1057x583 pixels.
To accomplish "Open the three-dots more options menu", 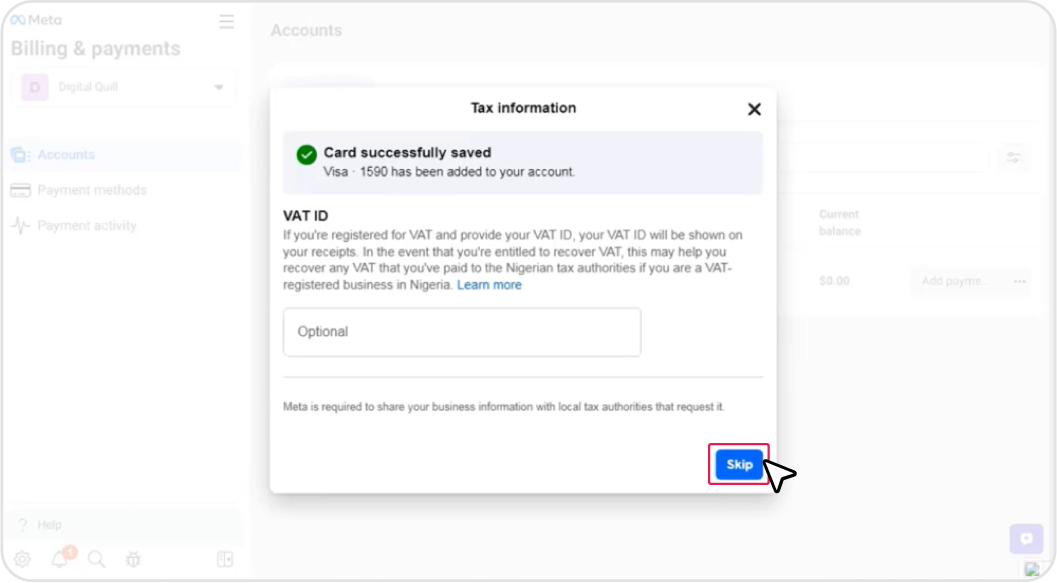I will point(1020,281).
